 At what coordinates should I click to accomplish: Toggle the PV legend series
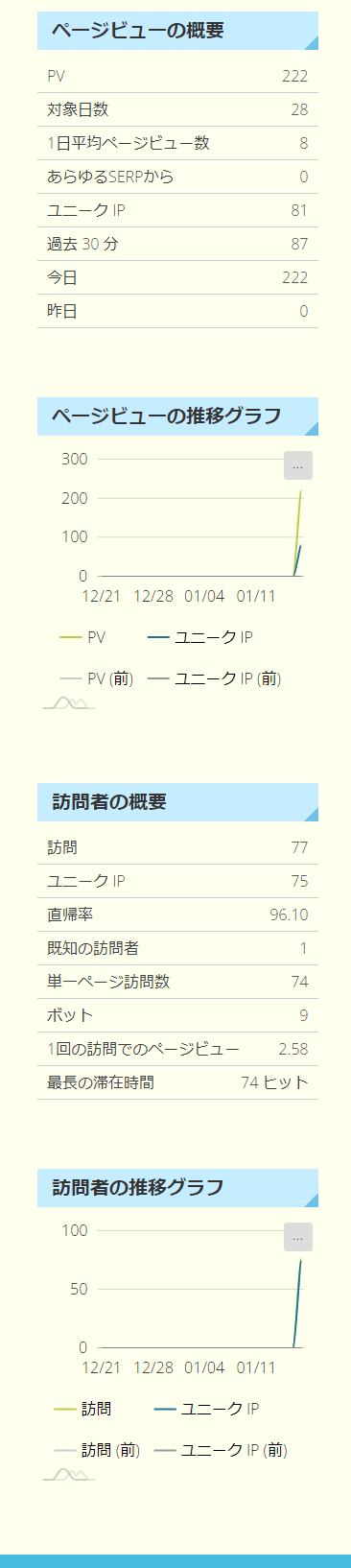[x=82, y=637]
